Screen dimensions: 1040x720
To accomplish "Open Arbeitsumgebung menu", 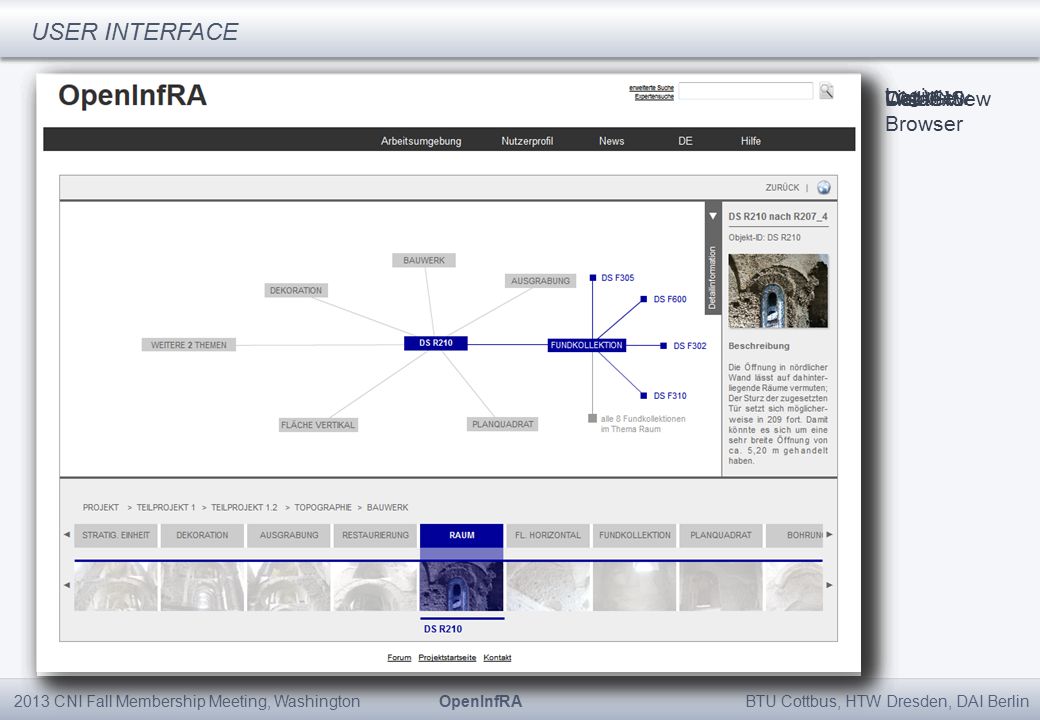I will click(421, 141).
